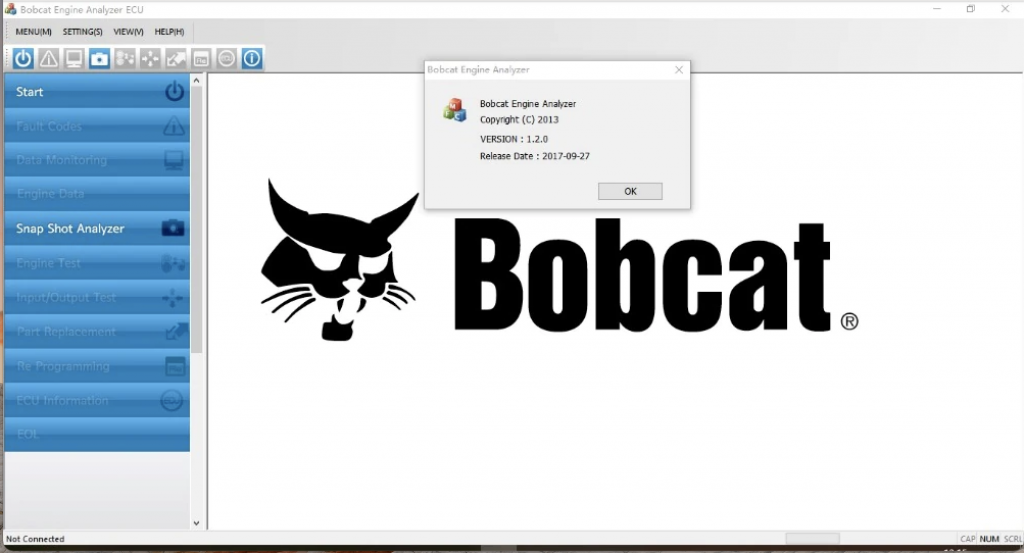Click the sidebar vertical scrollbar thumb
Viewport: 1024px width, 553px height.
[197, 219]
